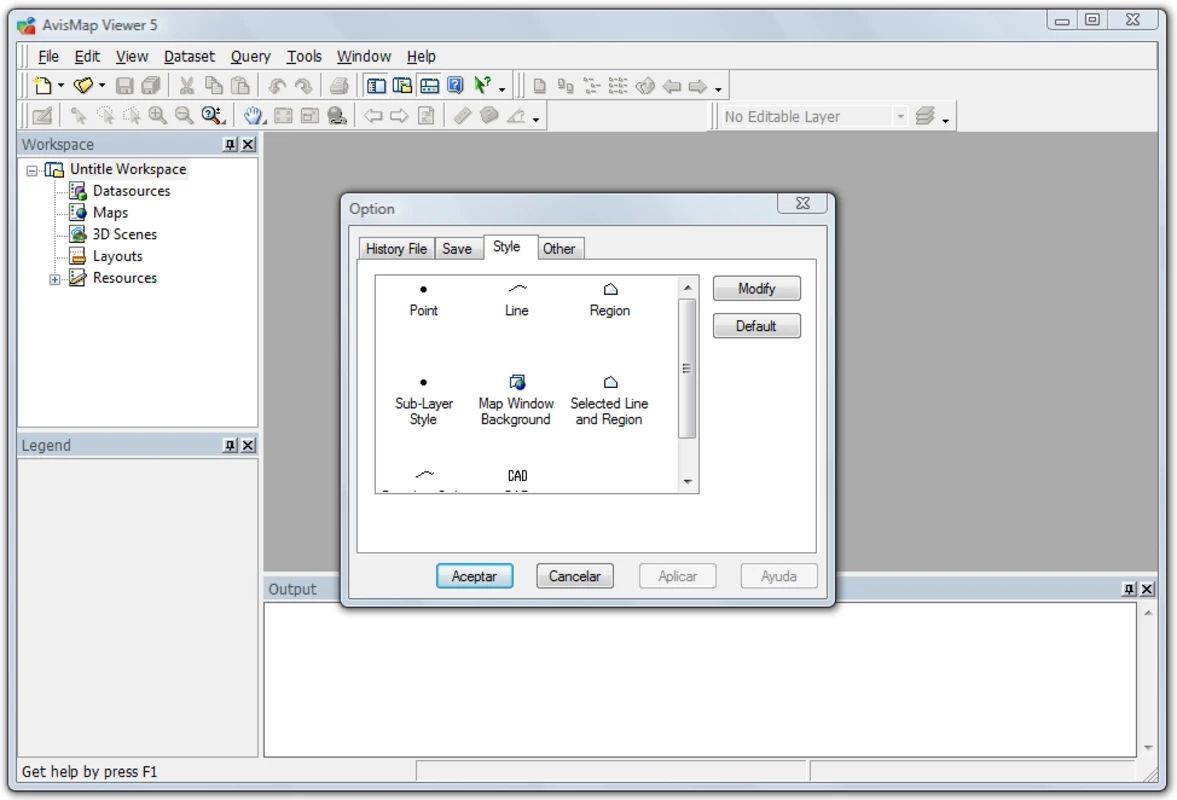Pin the Workspace panel

tap(230, 144)
